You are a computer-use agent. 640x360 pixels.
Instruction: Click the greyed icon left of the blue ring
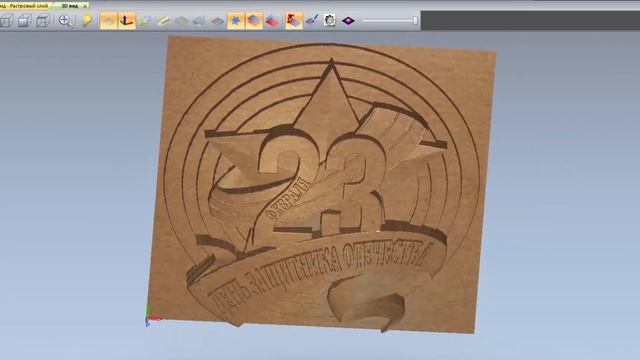point(199,20)
